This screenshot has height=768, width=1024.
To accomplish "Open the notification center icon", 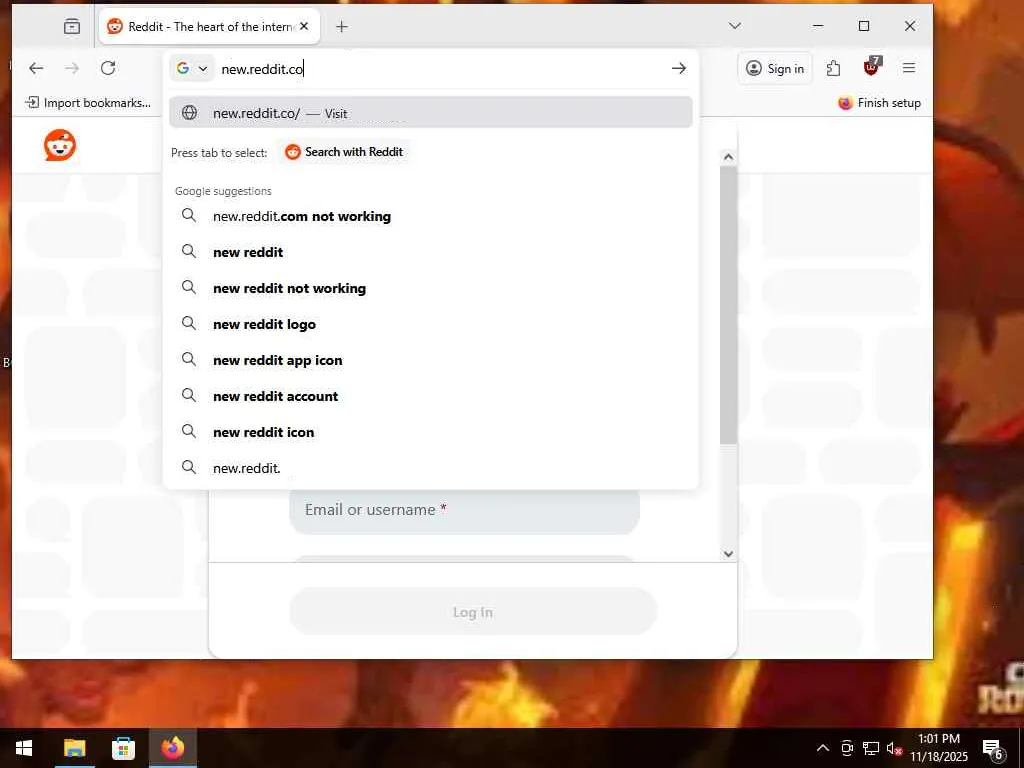I will [x=993, y=748].
